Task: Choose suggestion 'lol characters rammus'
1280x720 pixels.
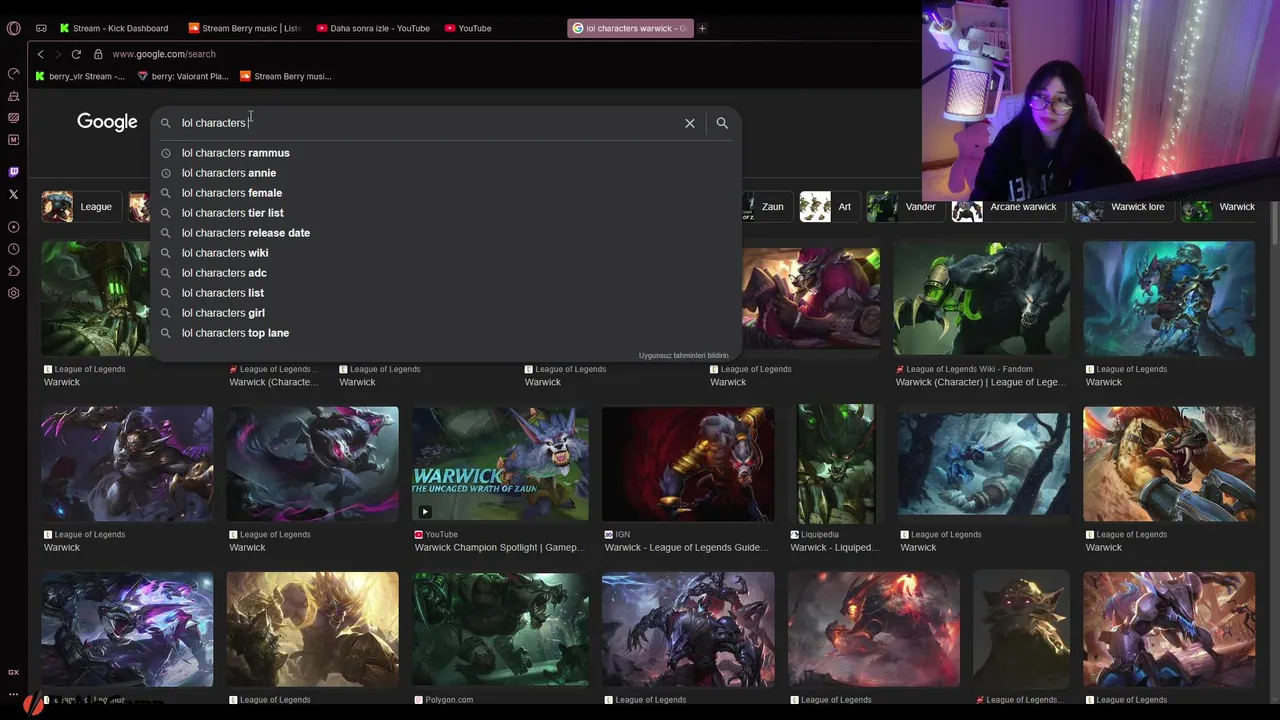Action: coord(446,153)
